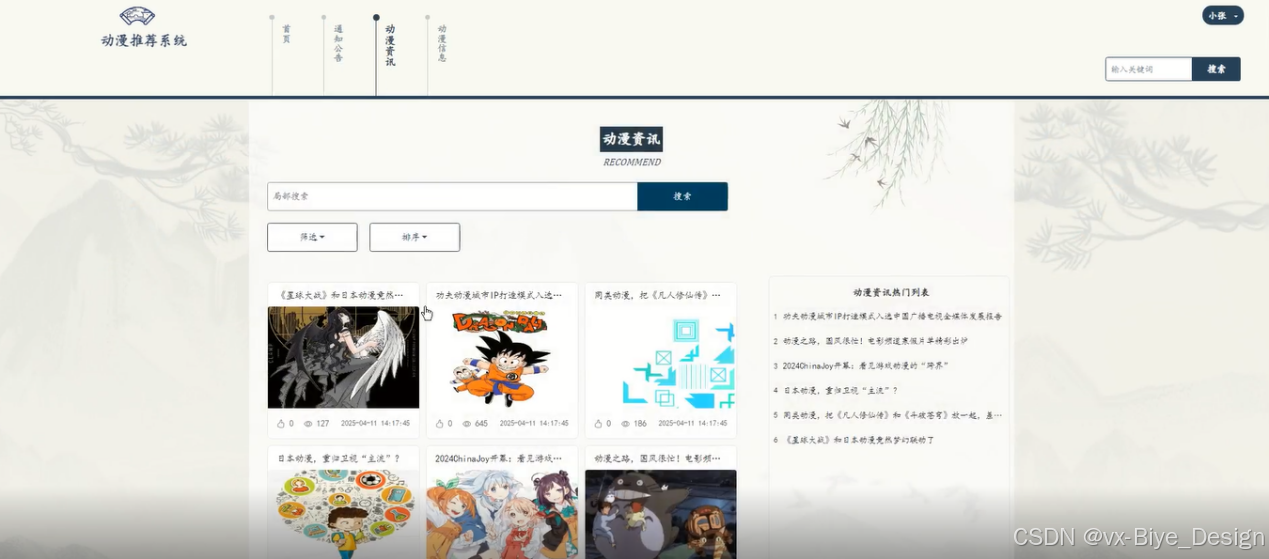Click the eye icon showing 186 views
This screenshot has height=559, width=1269.
[x=626, y=424]
